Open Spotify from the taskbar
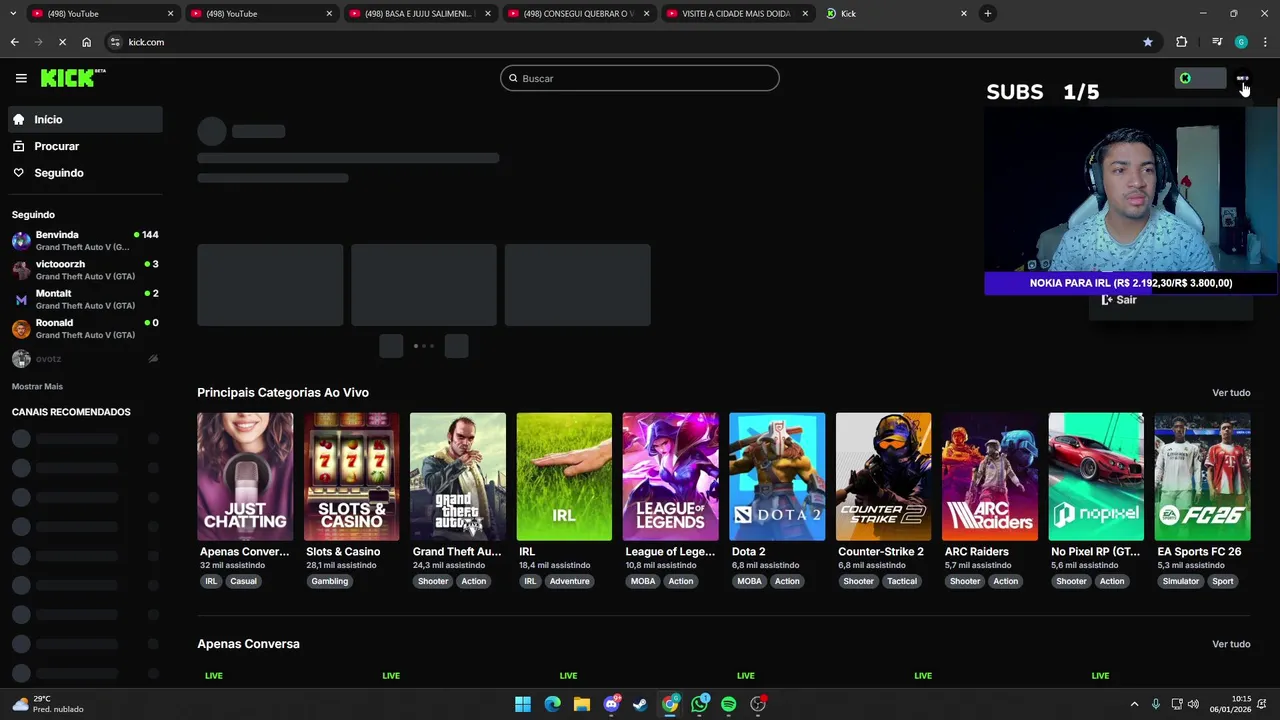This screenshot has width=1280, height=720. 728,705
